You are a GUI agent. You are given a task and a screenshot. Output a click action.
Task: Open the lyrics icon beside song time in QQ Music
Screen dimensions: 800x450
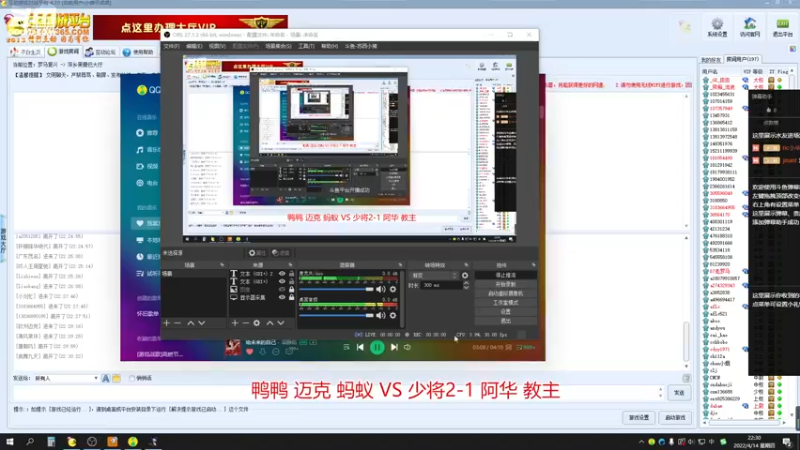tap(508, 347)
